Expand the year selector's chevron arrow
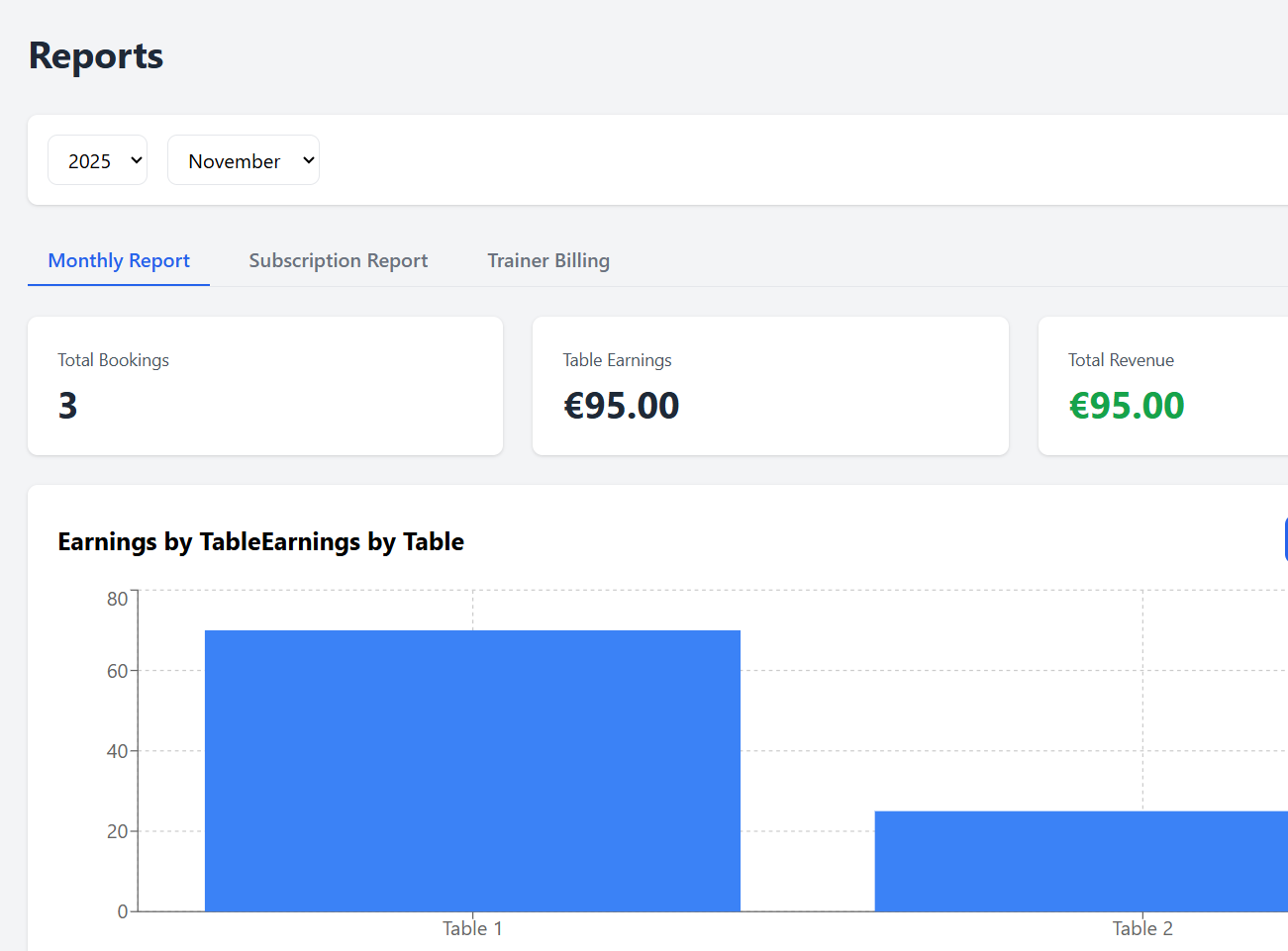Screen dimensions: 1288x951 [136, 159]
